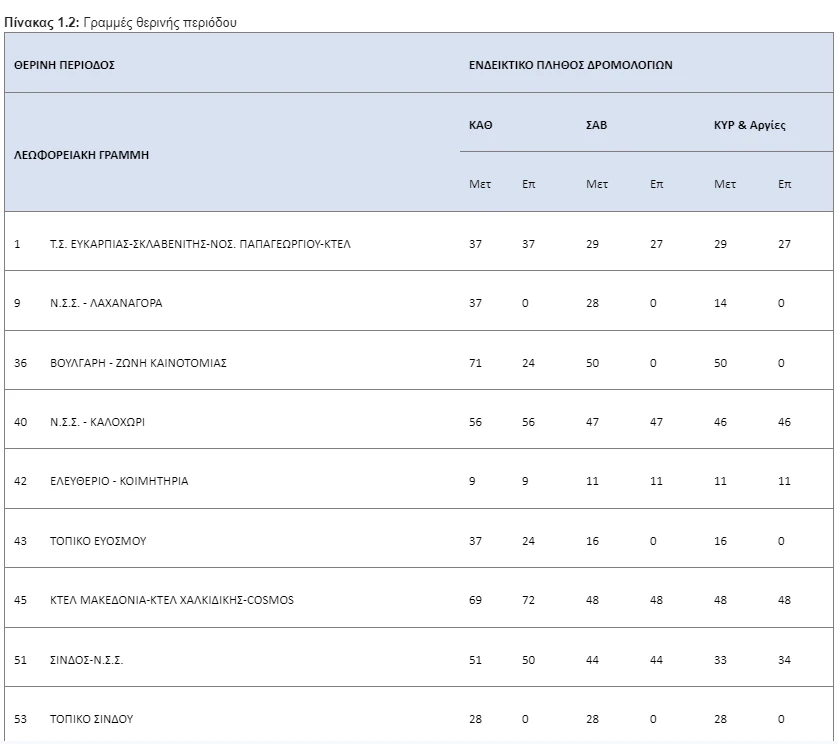The height and width of the screenshot is (744, 838).
Task: Select the value 33 in the ΣΙΝΔΟΣ-Ν.Σ.Σ. row
Action: [720, 660]
